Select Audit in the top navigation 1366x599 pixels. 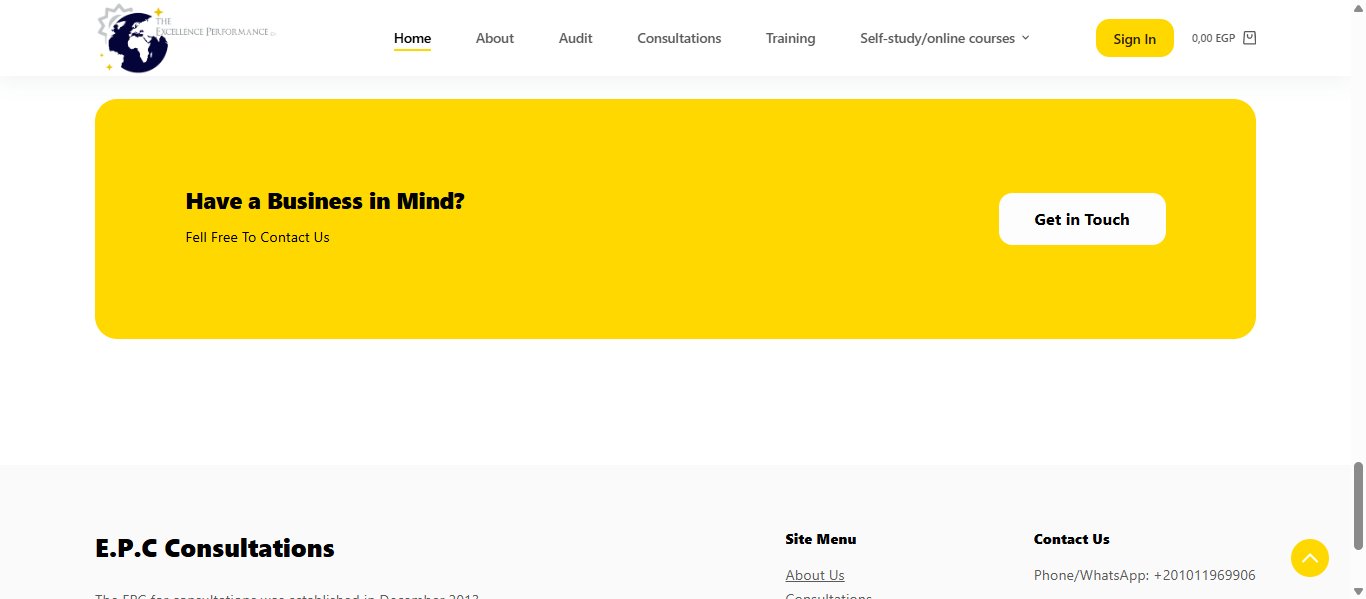[575, 38]
